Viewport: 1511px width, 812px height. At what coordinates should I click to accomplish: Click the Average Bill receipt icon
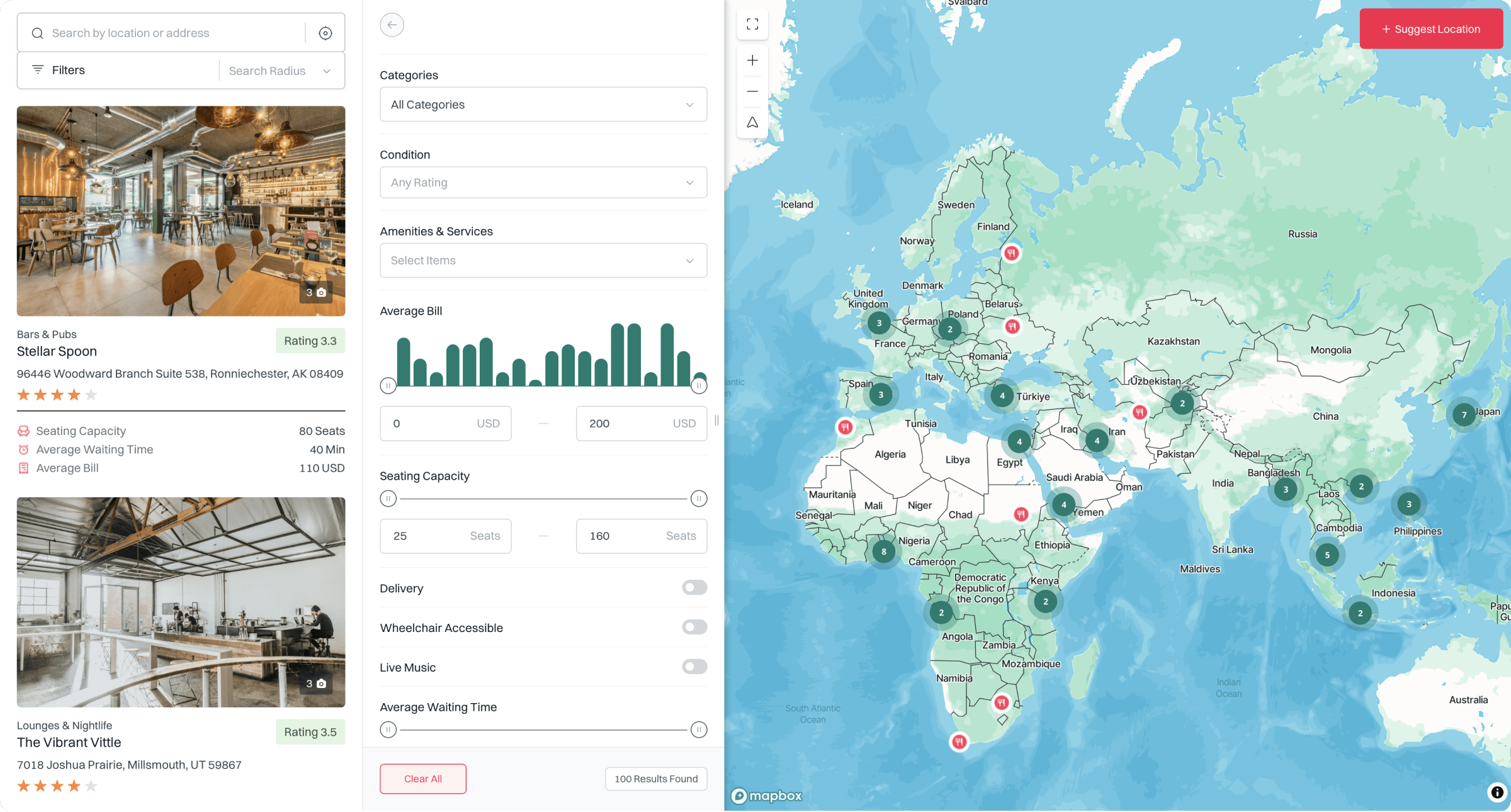[23, 468]
